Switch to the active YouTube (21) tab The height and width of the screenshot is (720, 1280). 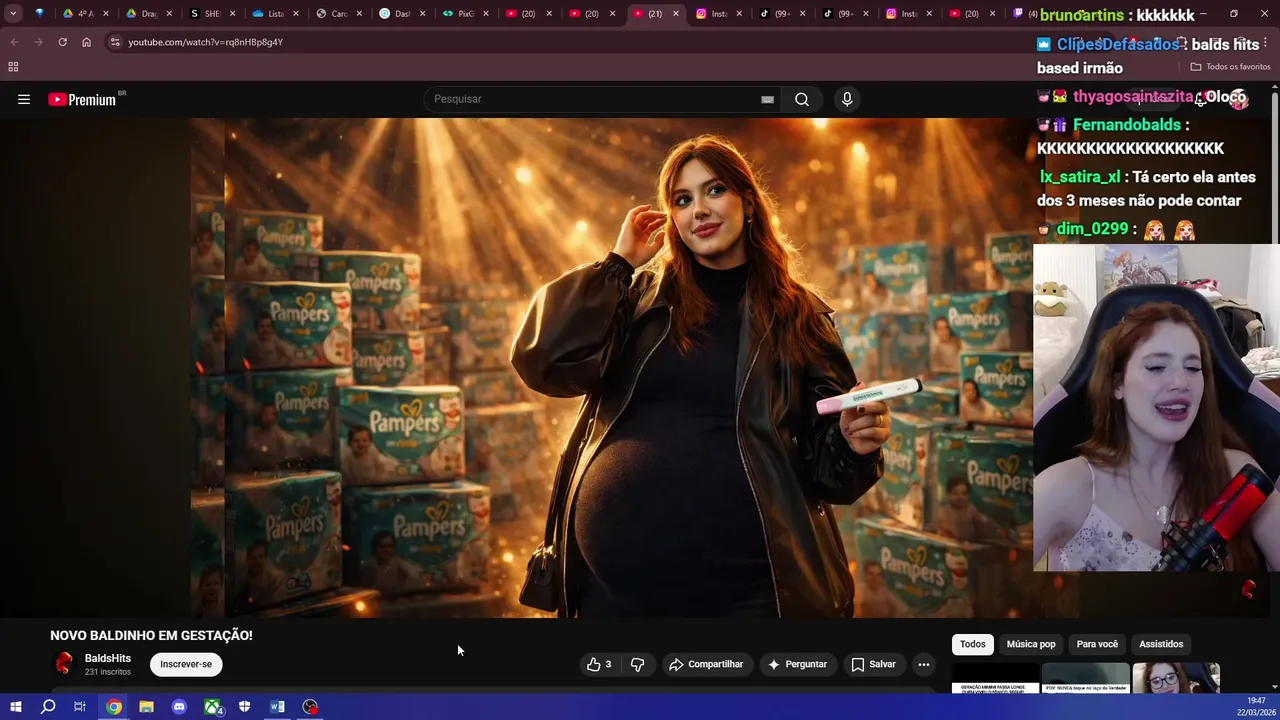pos(656,14)
